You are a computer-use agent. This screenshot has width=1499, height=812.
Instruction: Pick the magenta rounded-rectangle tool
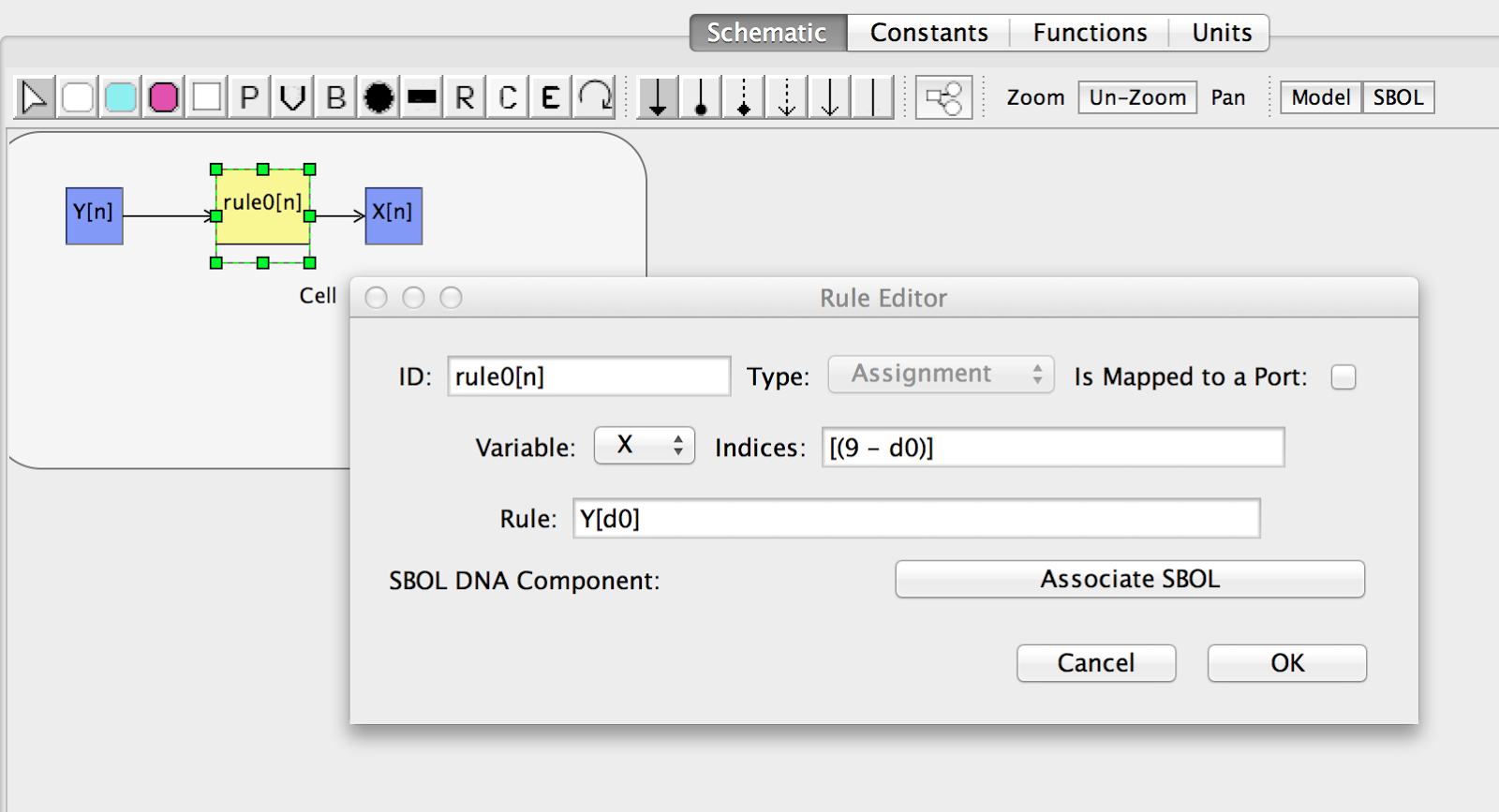(164, 97)
